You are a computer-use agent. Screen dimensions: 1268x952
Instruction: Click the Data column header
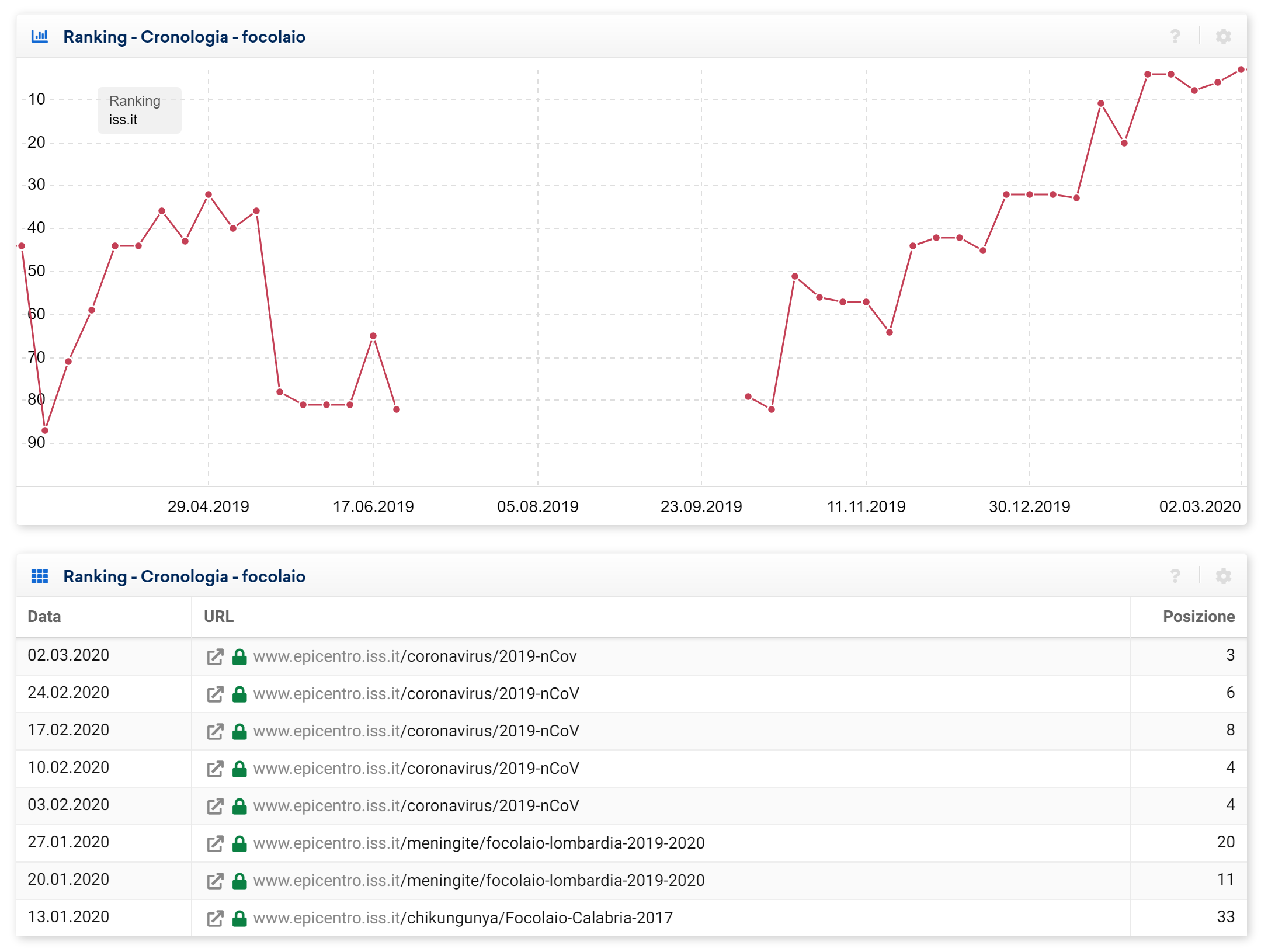[x=44, y=617]
